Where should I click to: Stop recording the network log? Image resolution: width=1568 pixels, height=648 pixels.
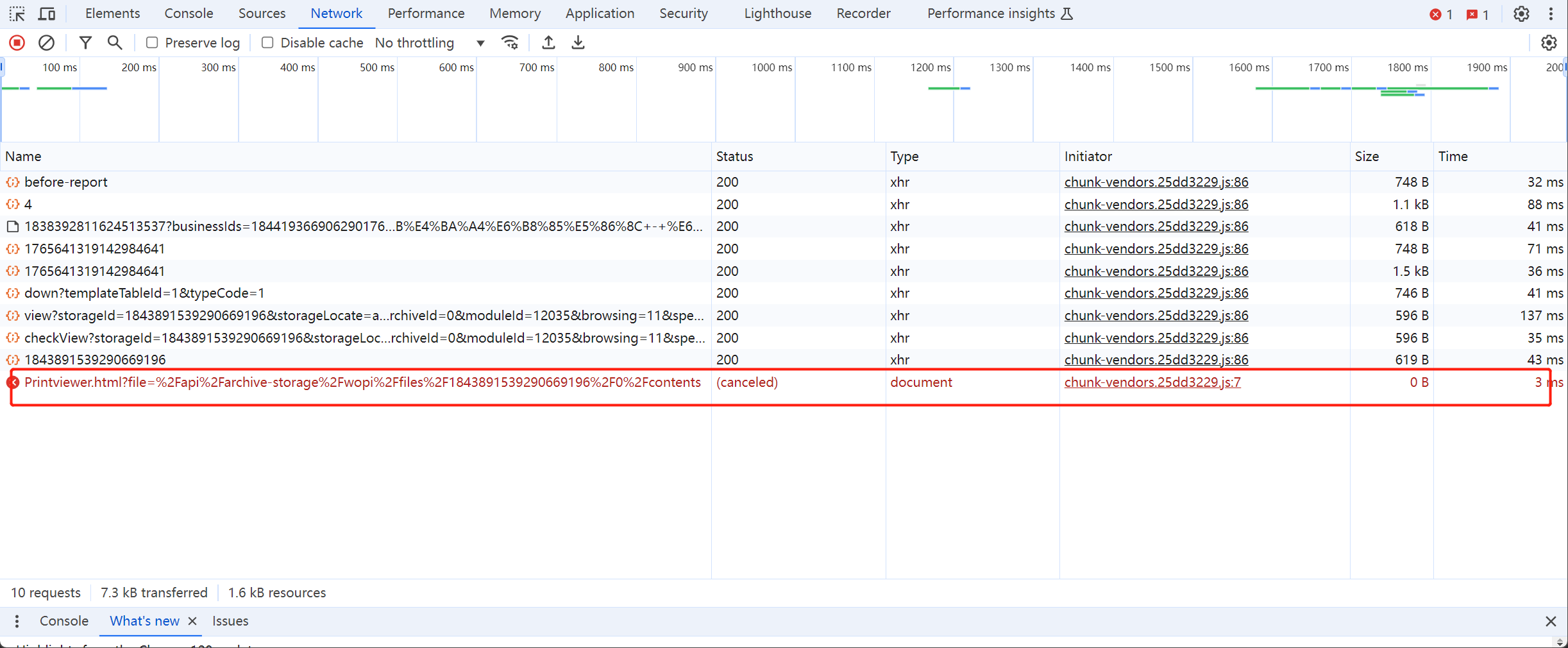[x=17, y=43]
